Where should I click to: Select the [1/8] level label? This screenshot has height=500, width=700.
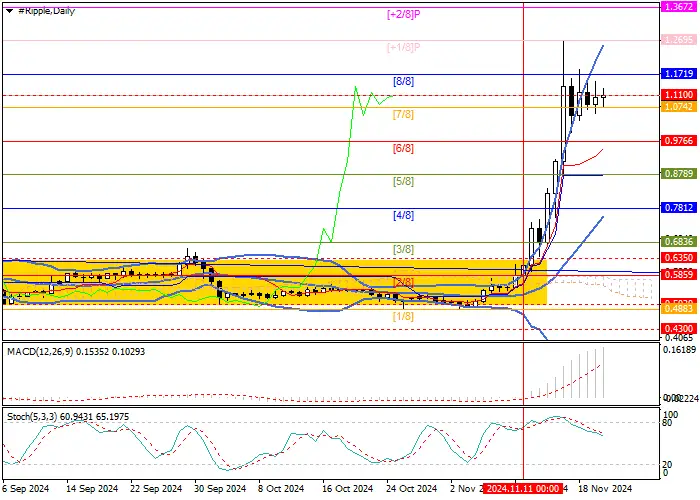point(404,317)
